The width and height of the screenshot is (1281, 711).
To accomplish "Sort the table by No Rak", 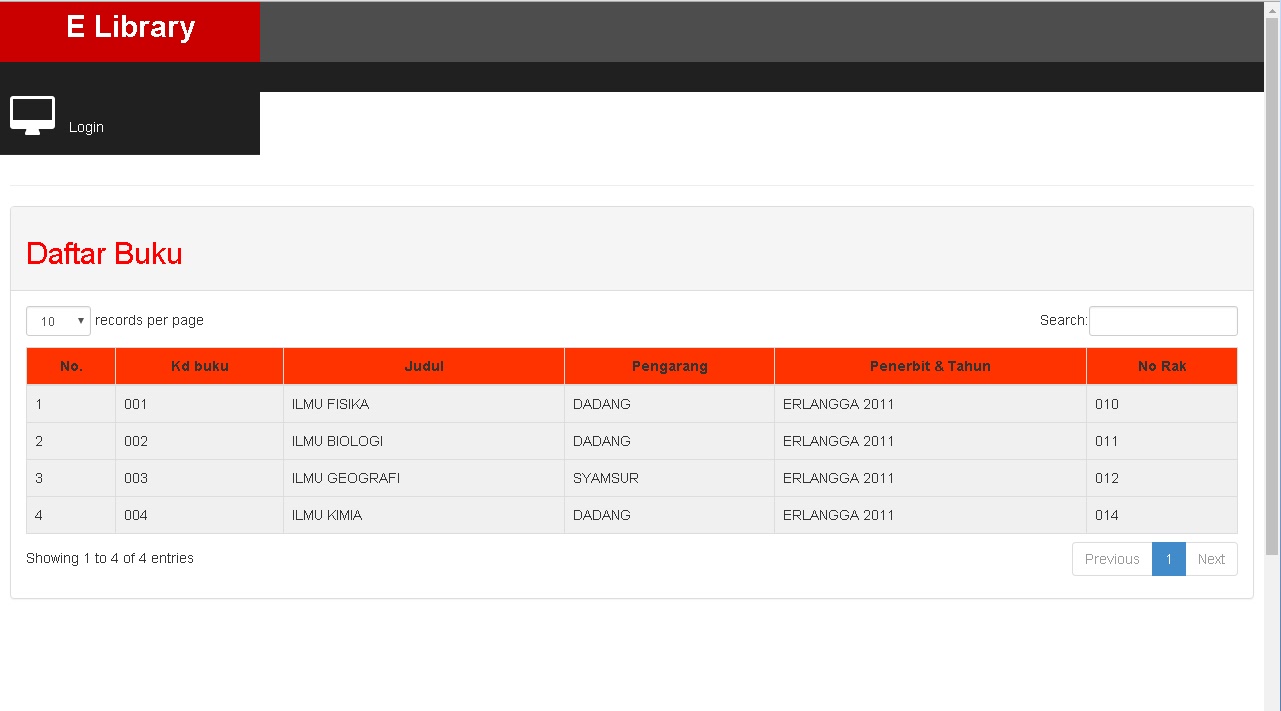I will coord(1161,365).
